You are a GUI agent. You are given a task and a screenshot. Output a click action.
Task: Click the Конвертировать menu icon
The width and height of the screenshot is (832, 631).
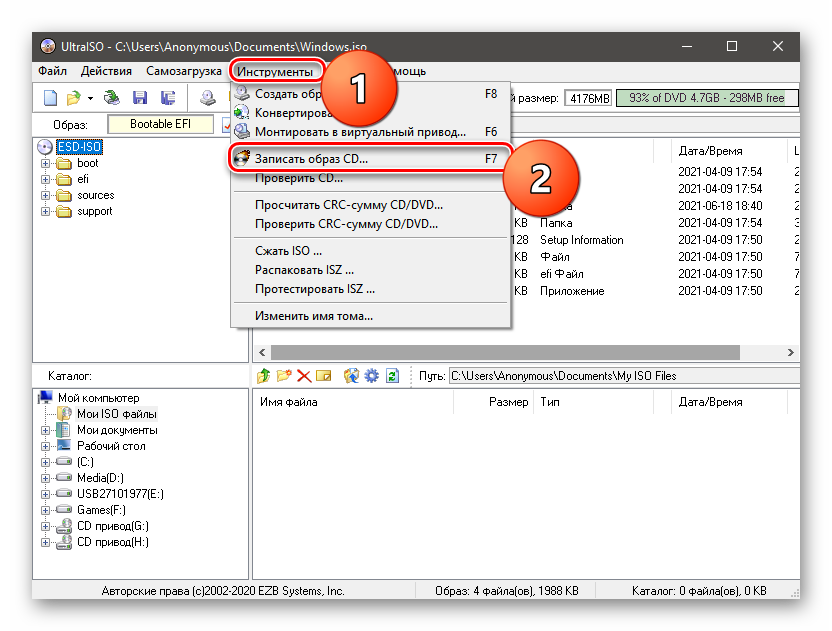tap(242, 113)
